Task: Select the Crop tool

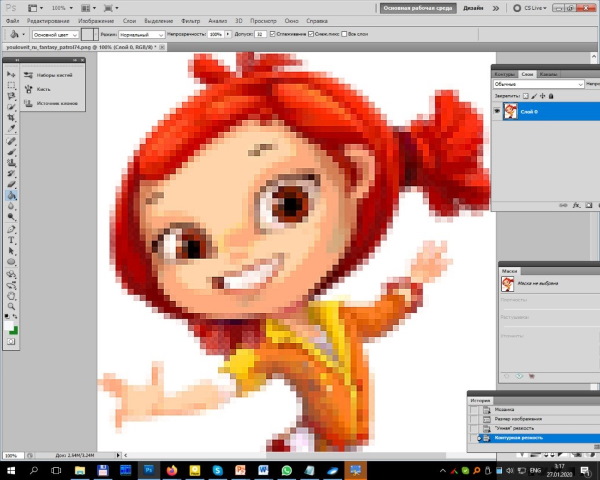Action: pos(11,118)
